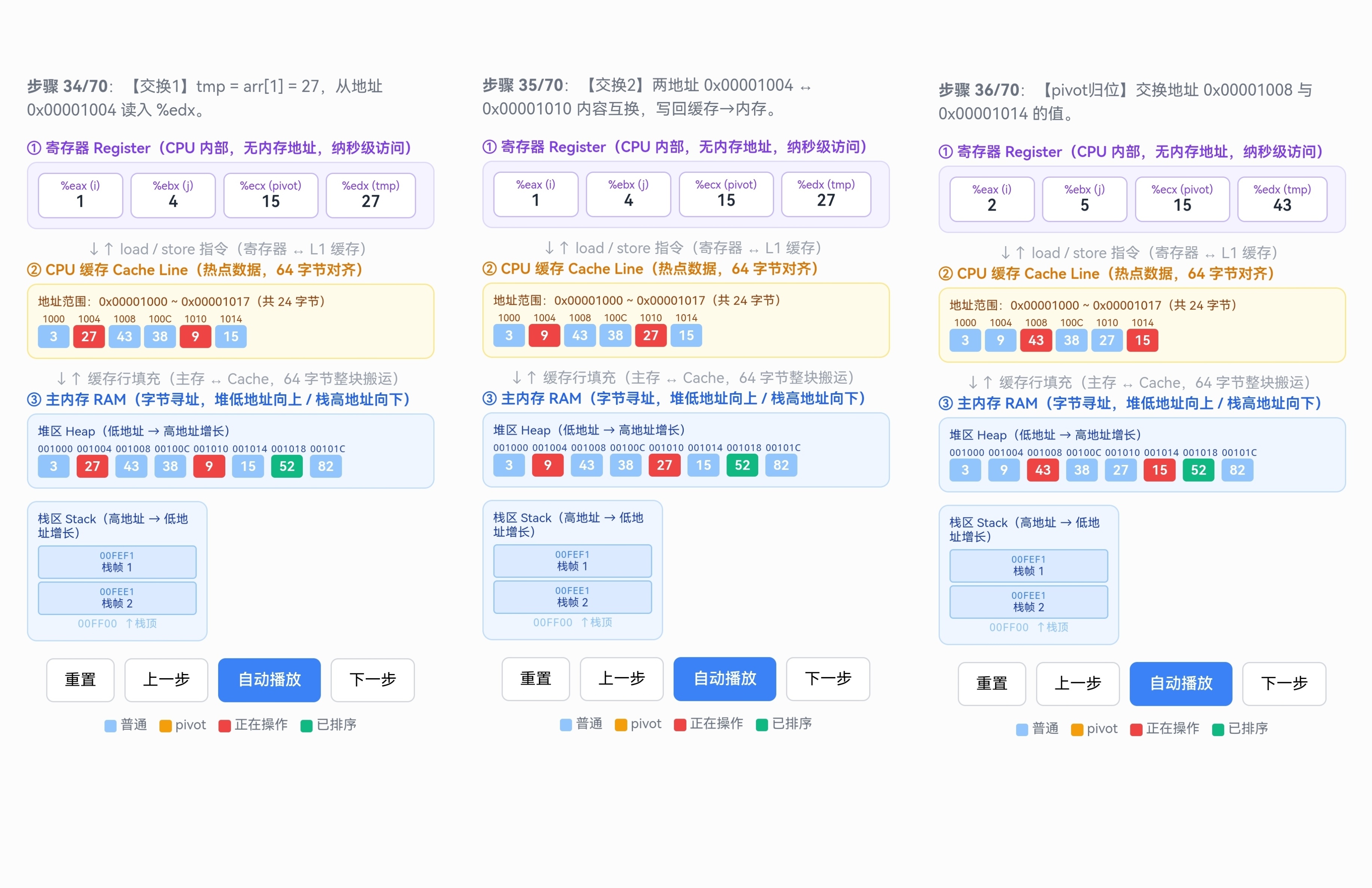Click red heap cell 9 at 001004 in step 35
The width and height of the screenshot is (1372, 888).
pyautogui.click(x=548, y=465)
